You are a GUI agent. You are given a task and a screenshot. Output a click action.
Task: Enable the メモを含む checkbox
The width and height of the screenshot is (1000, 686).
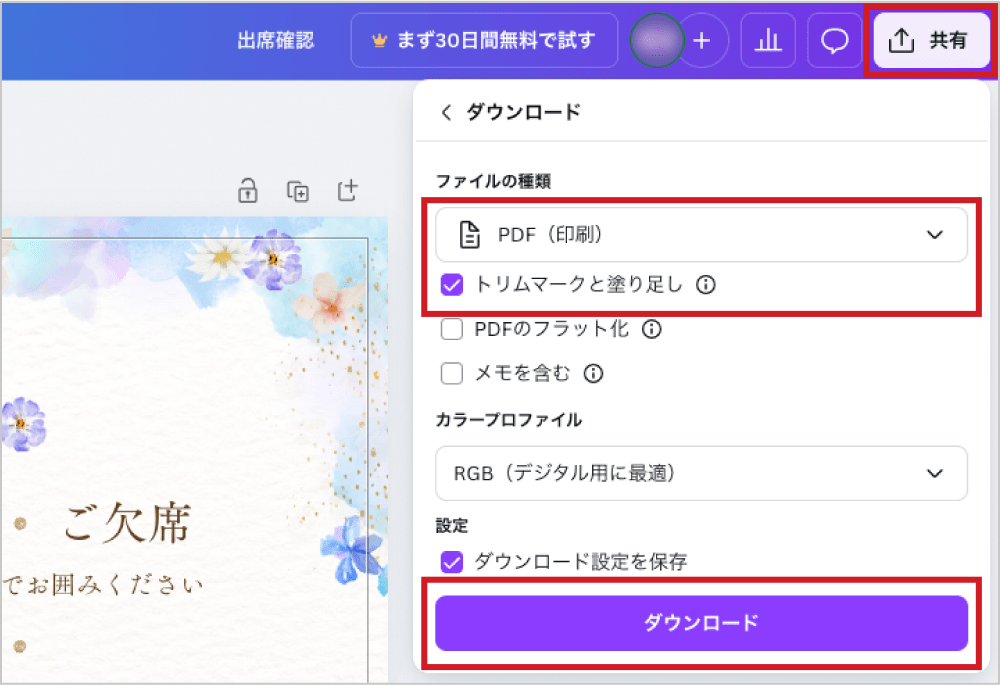pos(452,374)
